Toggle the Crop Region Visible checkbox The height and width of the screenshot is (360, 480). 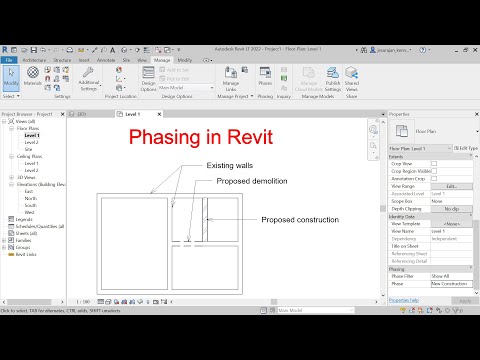coord(434,171)
